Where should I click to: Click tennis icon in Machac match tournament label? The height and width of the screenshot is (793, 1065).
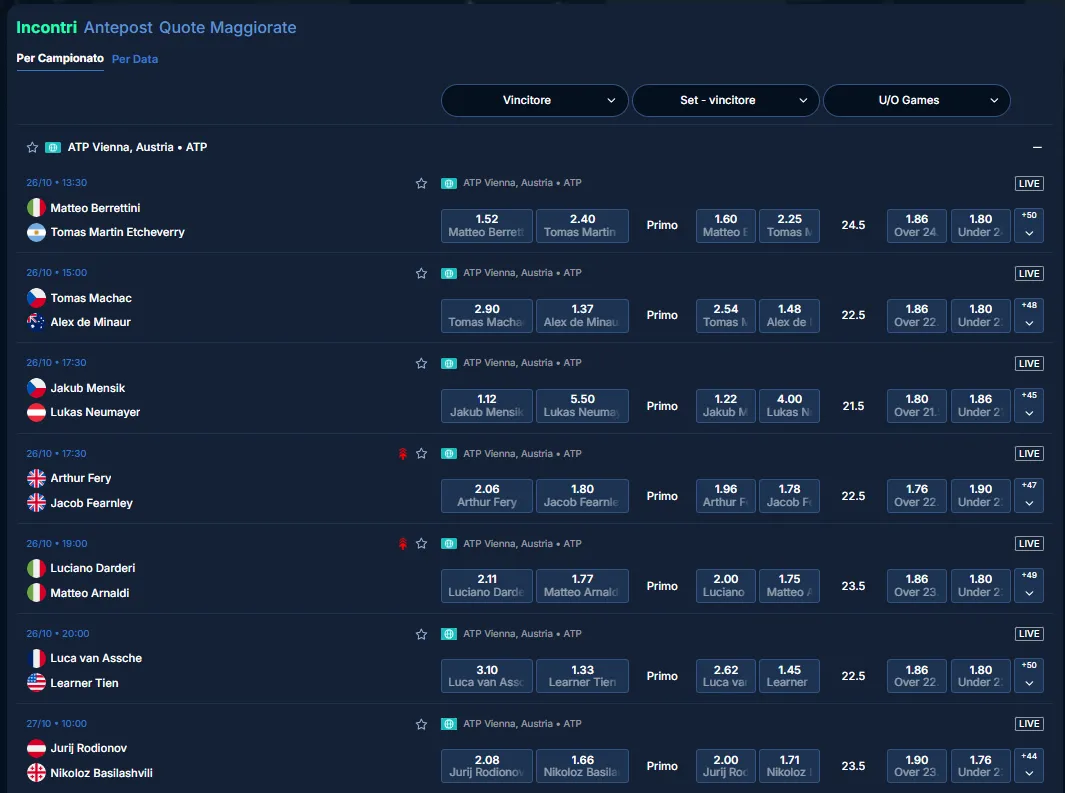point(449,273)
